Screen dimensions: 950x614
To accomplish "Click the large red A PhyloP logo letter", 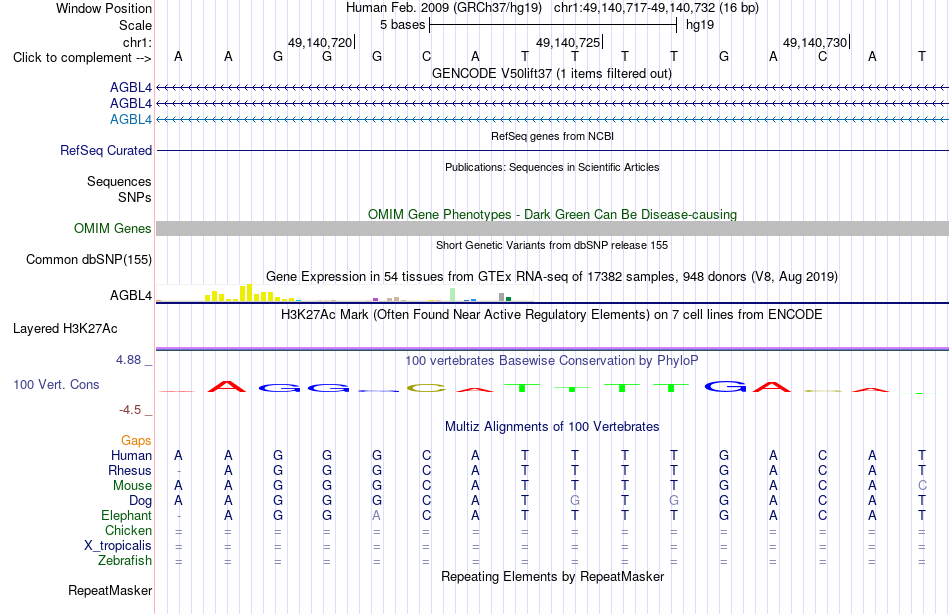I will tap(227, 387).
